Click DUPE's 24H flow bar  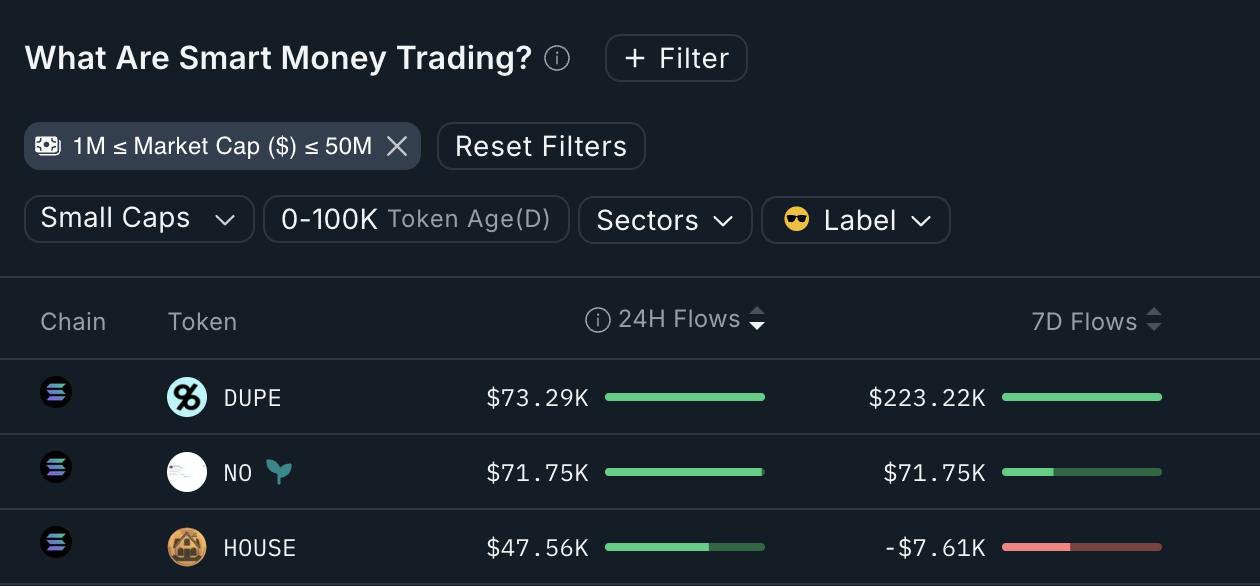(x=685, y=397)
